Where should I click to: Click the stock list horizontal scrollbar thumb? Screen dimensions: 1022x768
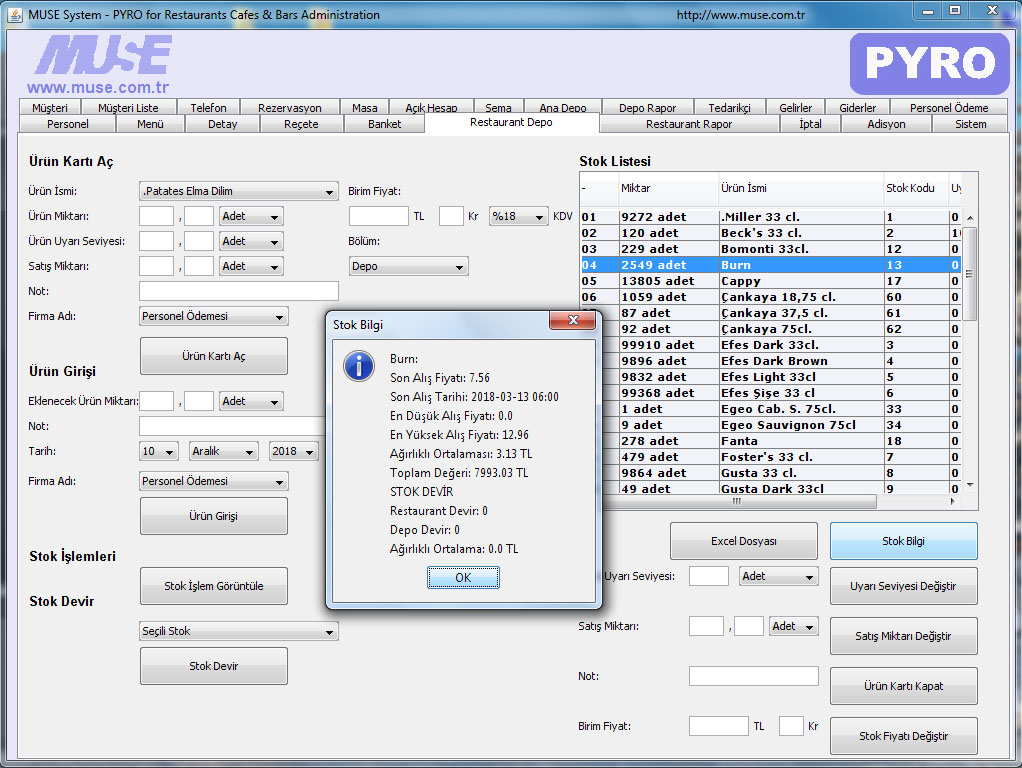pos(737,501)
